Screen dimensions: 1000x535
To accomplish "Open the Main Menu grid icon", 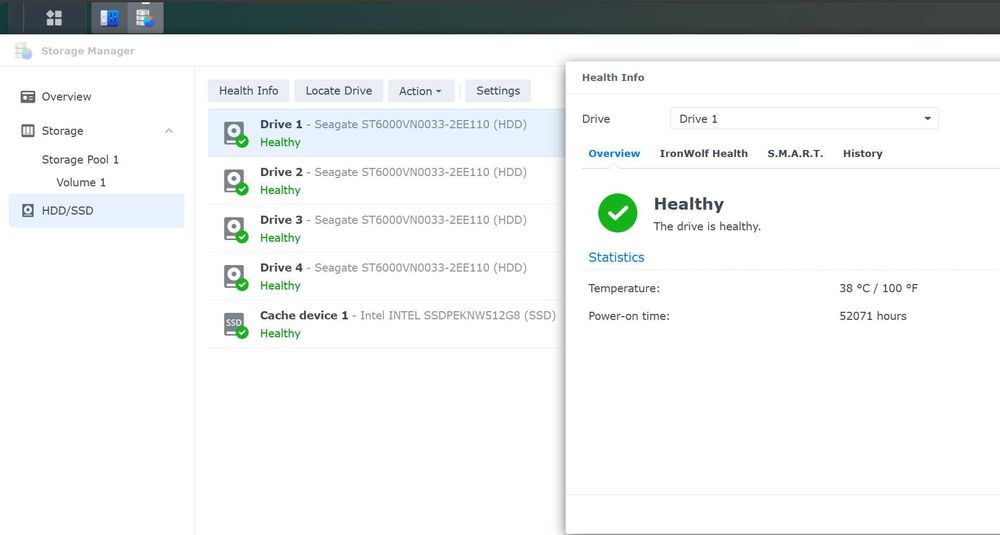I will 54,18.
